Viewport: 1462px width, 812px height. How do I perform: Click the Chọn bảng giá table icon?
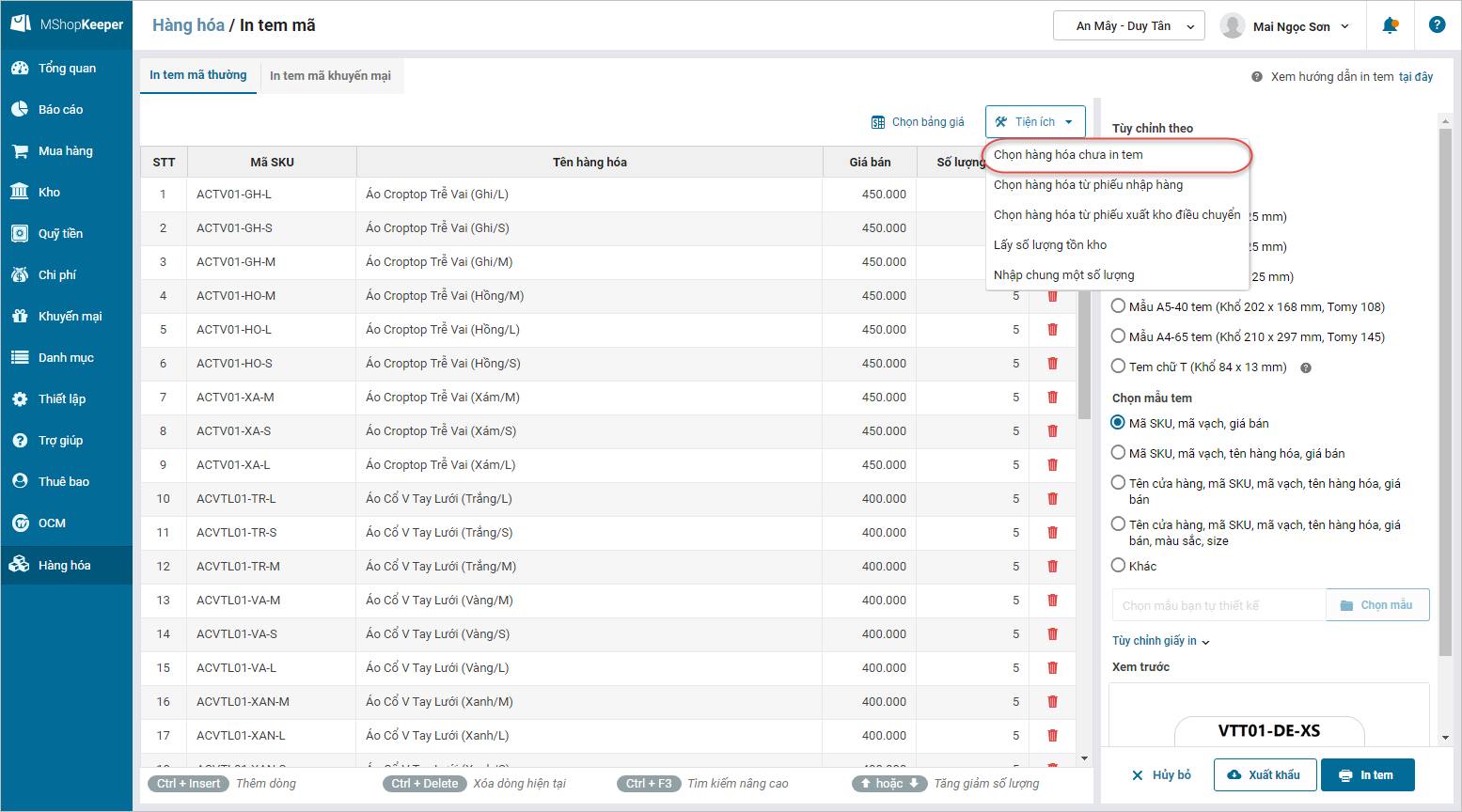click(x=878, y=122)
